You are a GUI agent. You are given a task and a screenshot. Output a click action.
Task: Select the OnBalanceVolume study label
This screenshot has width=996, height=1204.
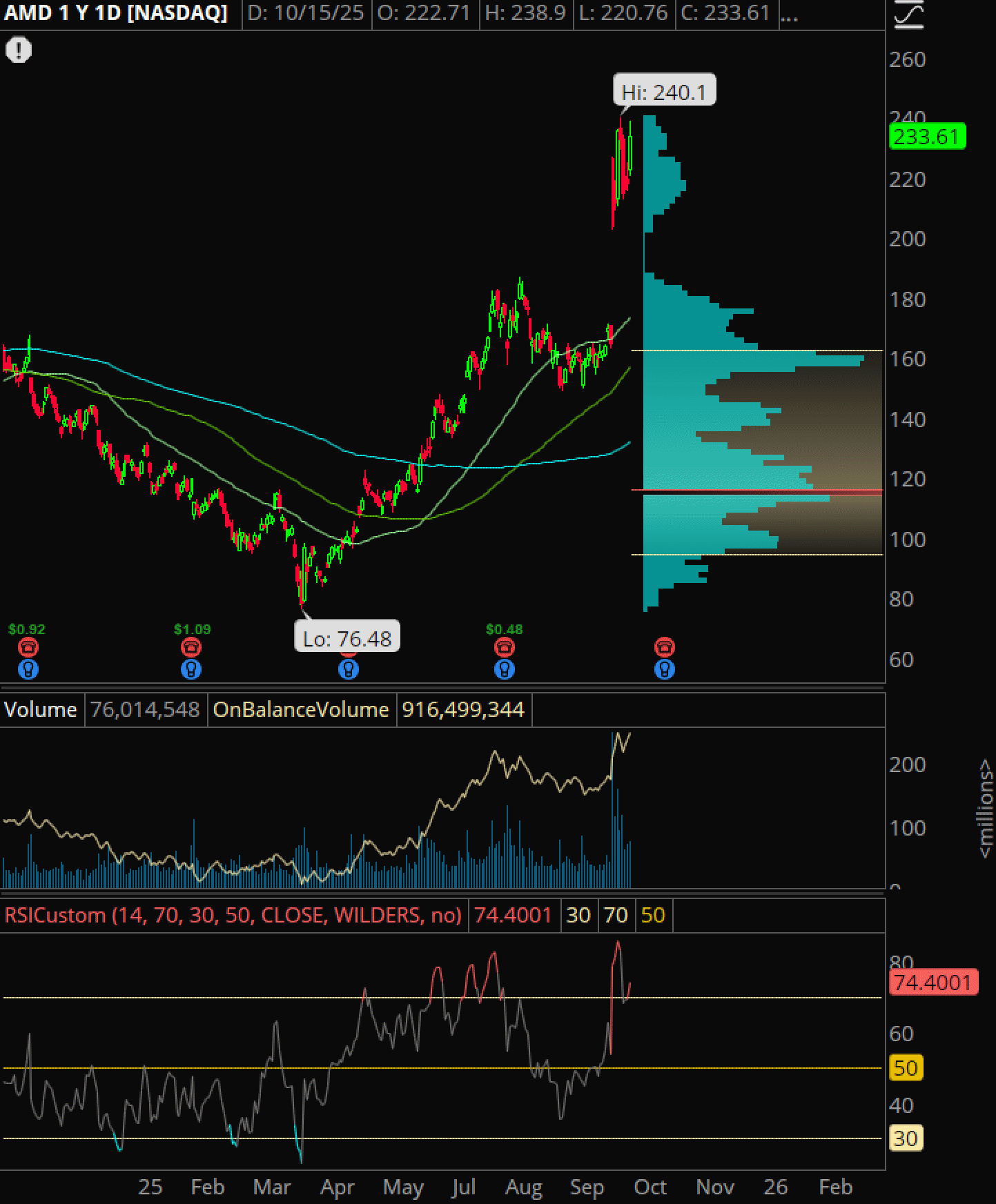pyautogui.click(x=301, y=710)
